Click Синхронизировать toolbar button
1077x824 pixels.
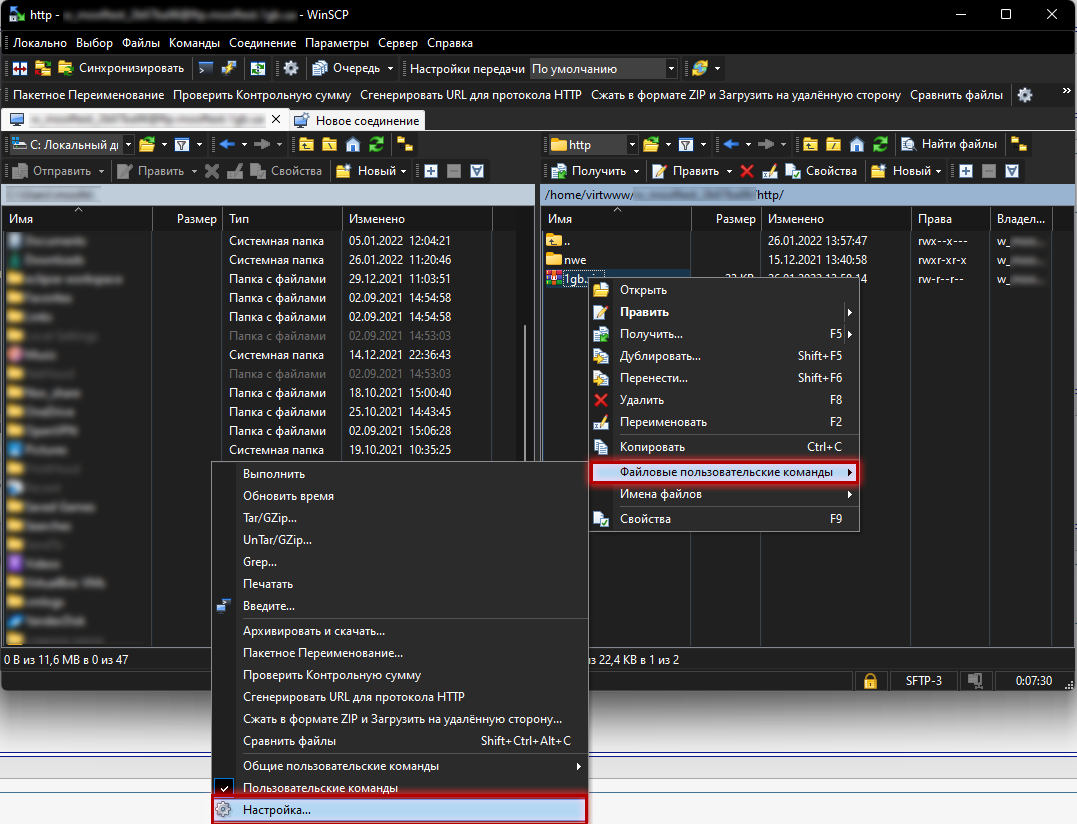coord(121,69)
